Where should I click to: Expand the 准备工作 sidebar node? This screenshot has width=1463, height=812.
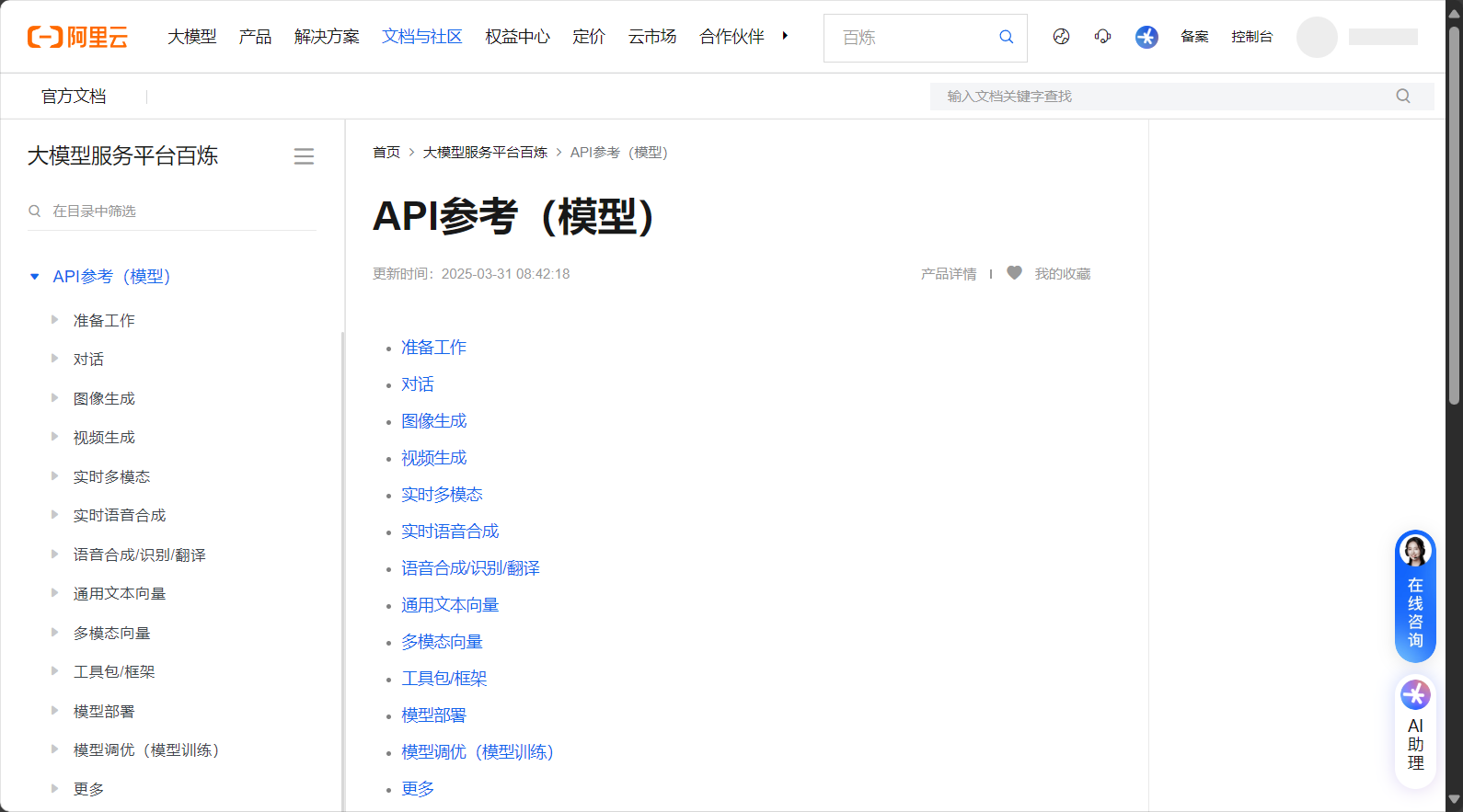pyautogui.click(x=54, y=320)
